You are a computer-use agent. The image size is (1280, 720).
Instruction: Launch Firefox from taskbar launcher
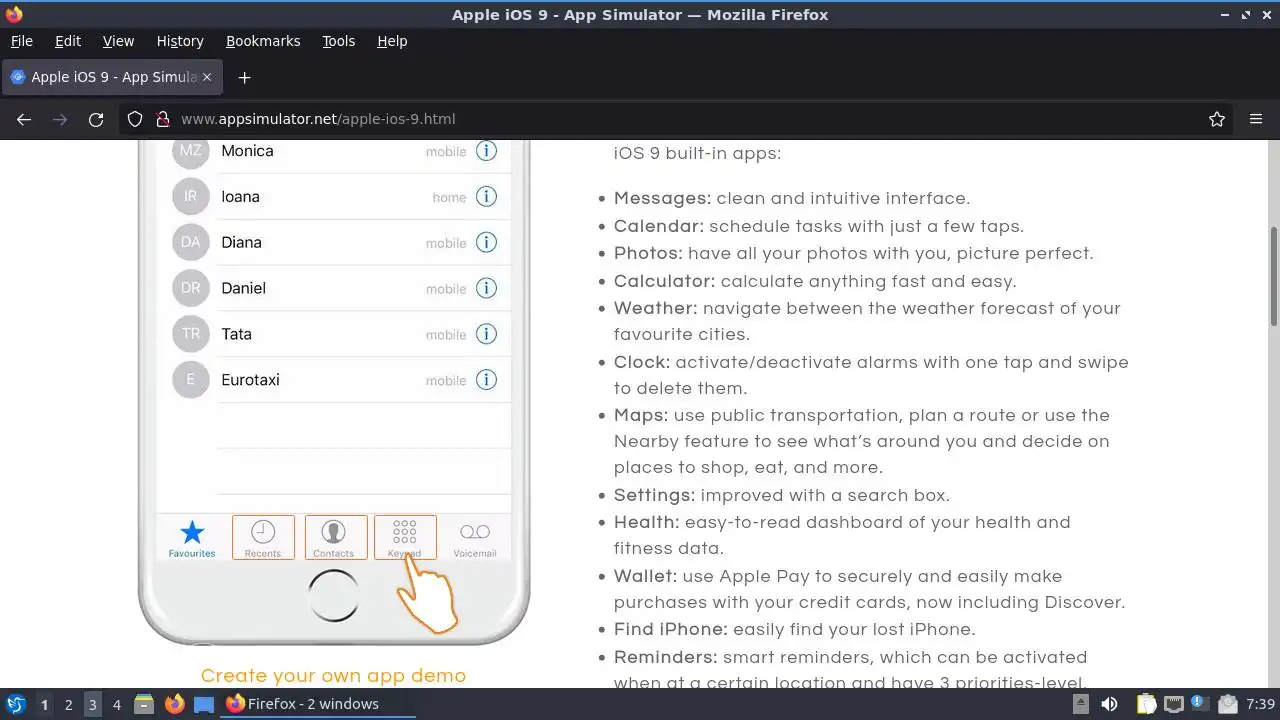click(174, 704)
